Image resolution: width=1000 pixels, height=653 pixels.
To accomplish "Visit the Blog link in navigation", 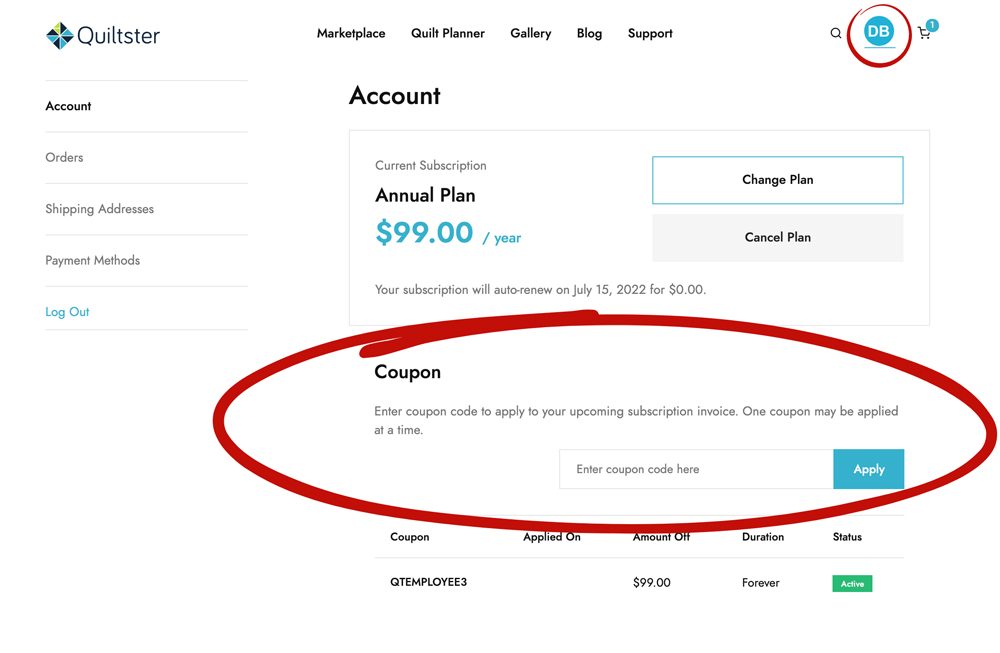I will pos(589,33).
